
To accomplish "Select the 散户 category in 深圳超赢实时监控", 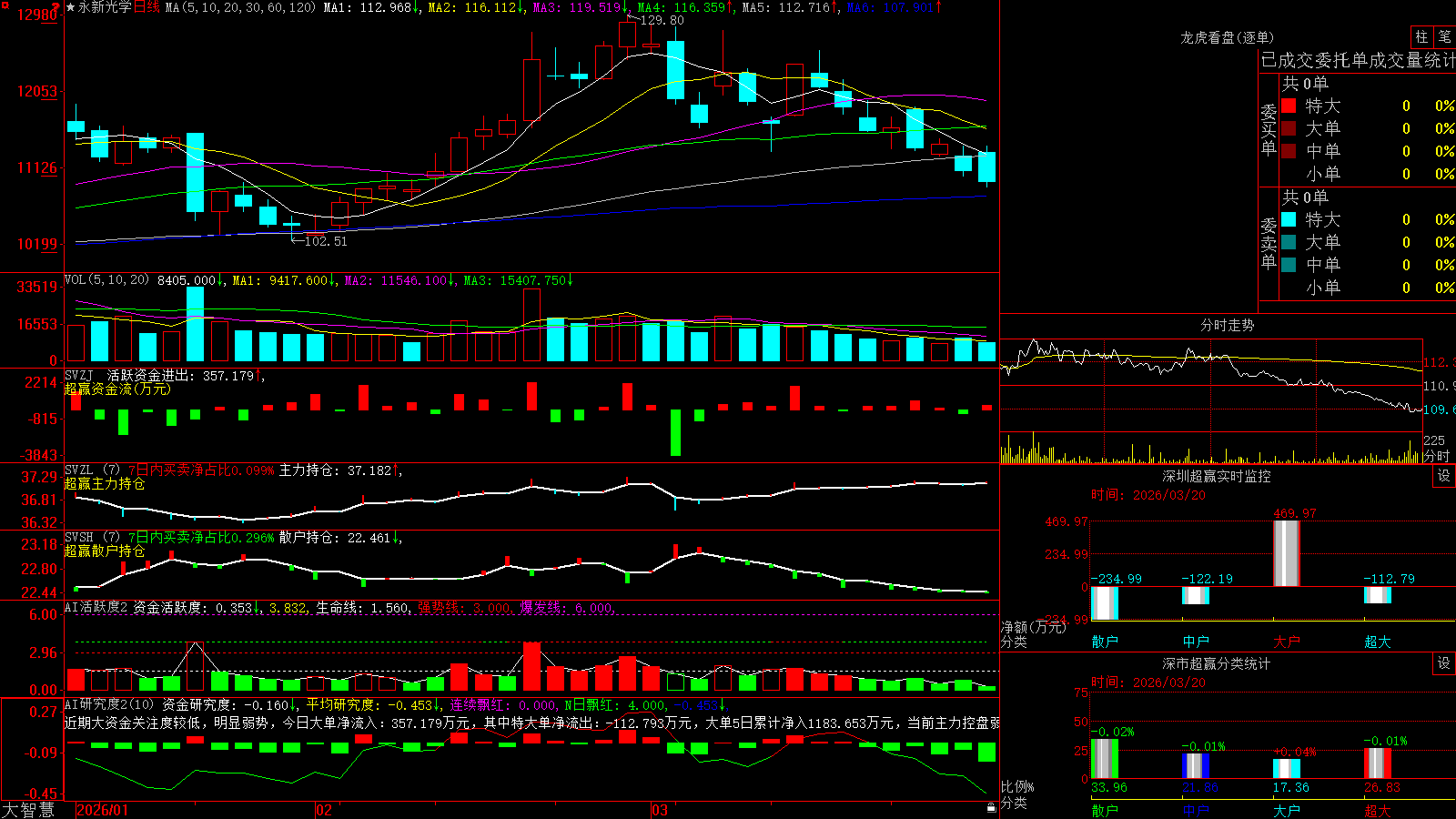I will [1105, 642].
